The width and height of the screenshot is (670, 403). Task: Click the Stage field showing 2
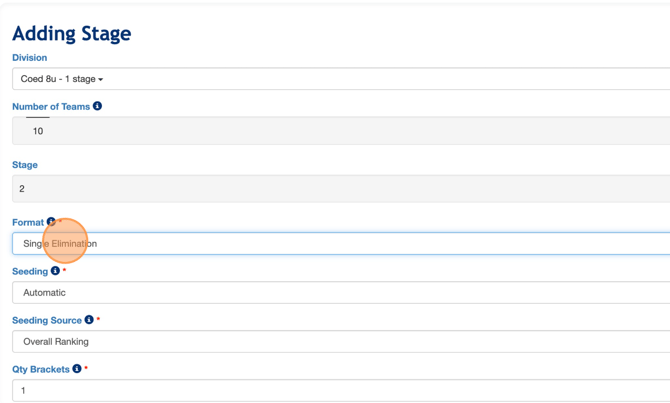coord(340,189)
